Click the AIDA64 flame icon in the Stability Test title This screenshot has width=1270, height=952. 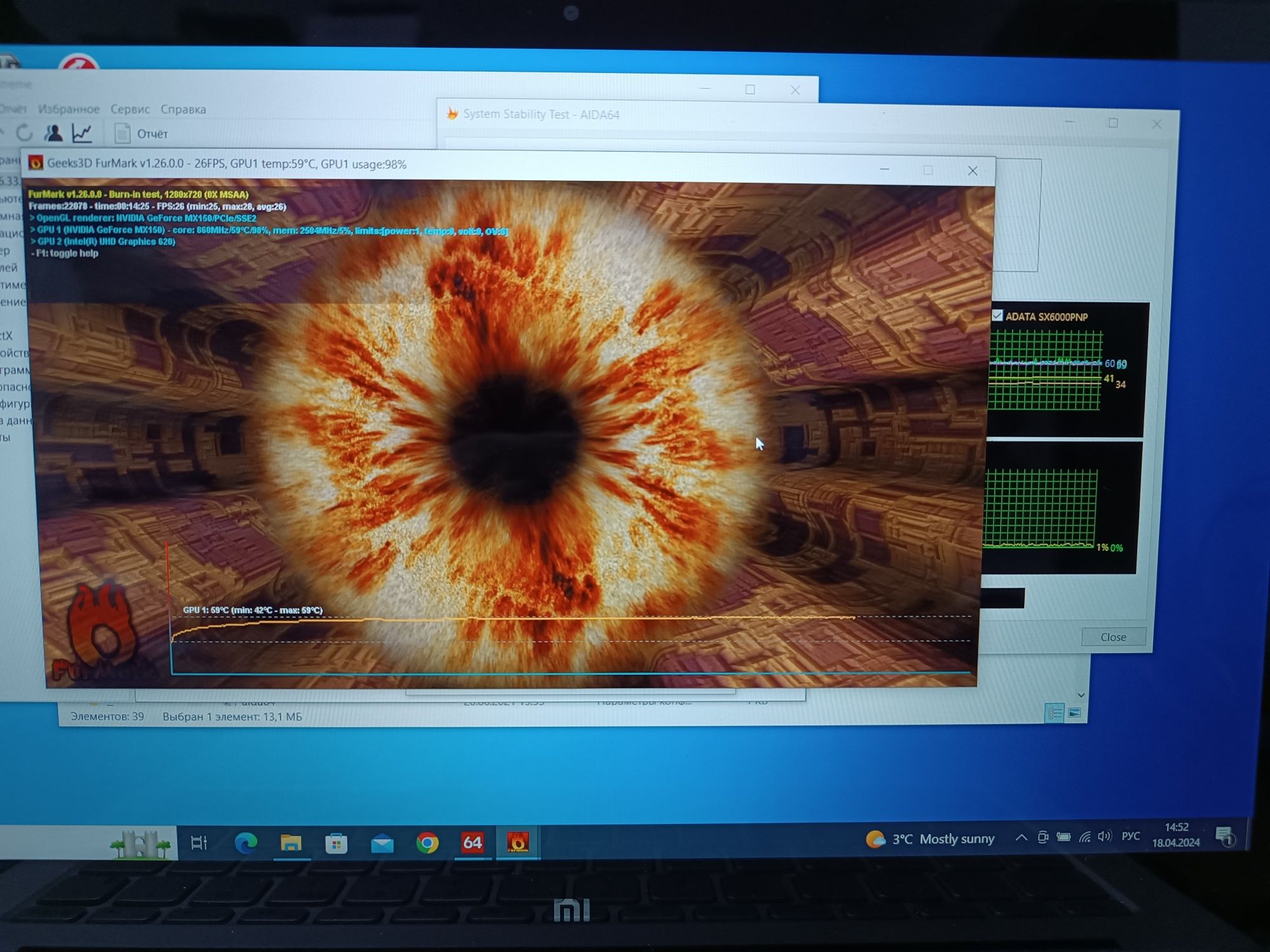click(452, 114)
